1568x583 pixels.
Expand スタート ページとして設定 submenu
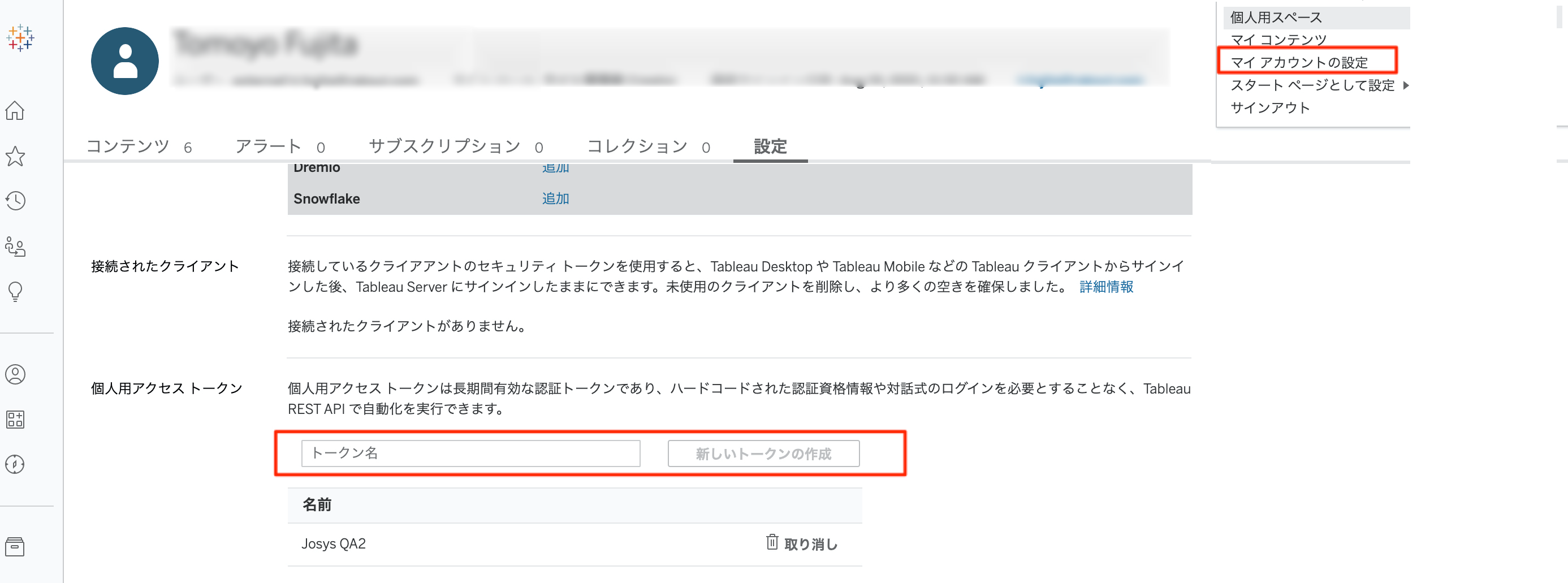point(1312,85)
